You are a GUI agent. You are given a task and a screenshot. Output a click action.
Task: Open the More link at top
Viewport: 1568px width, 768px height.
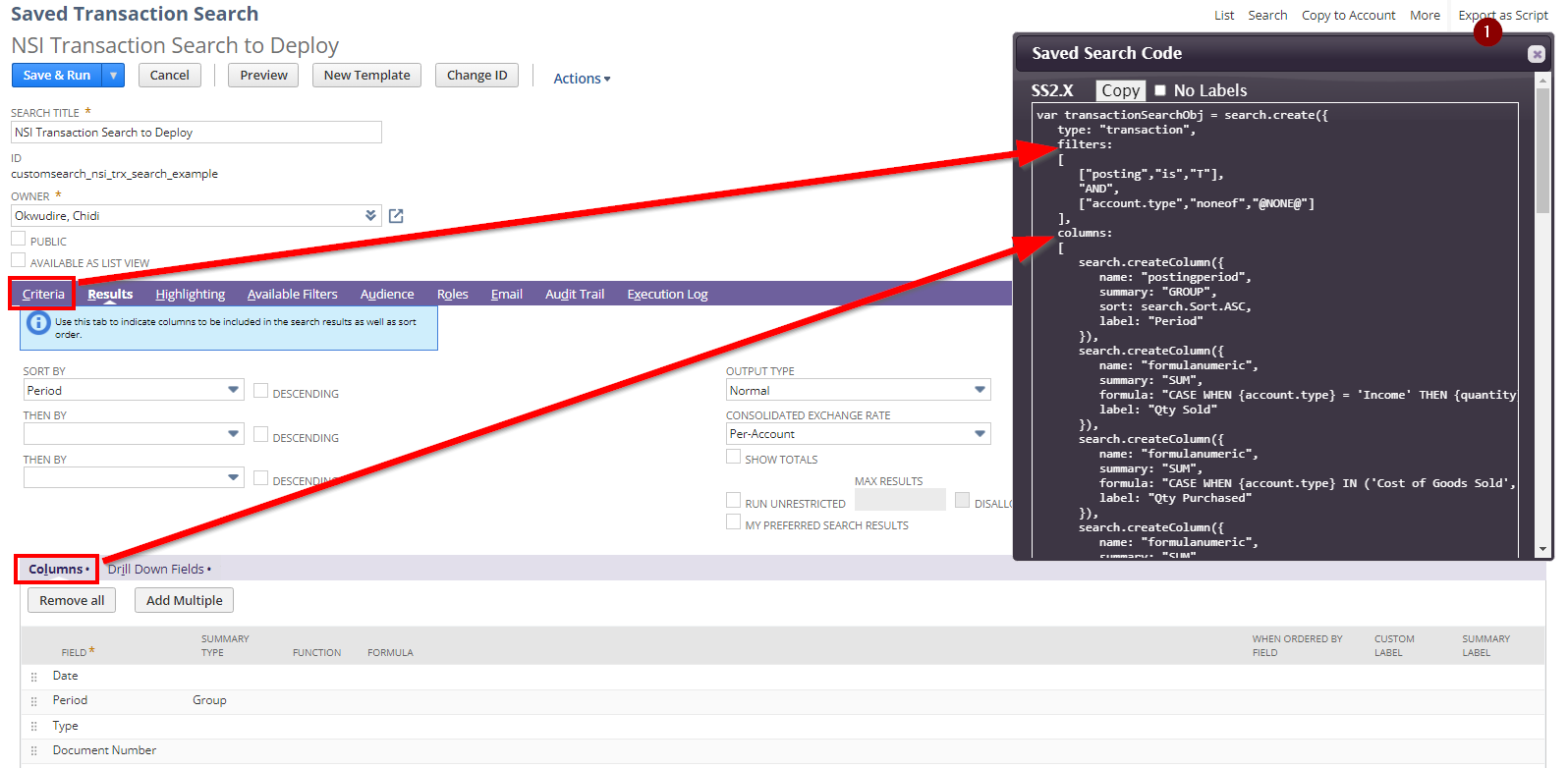click(x=1425, y=15)
